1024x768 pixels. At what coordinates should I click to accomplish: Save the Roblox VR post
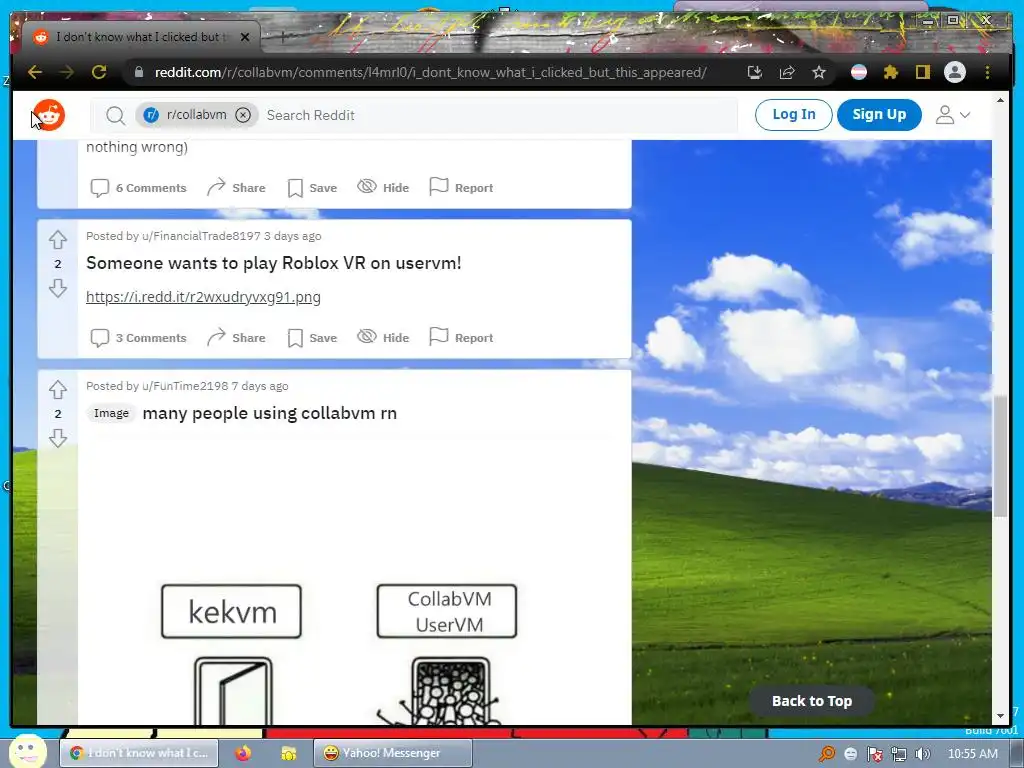click(x=312, y=338)
